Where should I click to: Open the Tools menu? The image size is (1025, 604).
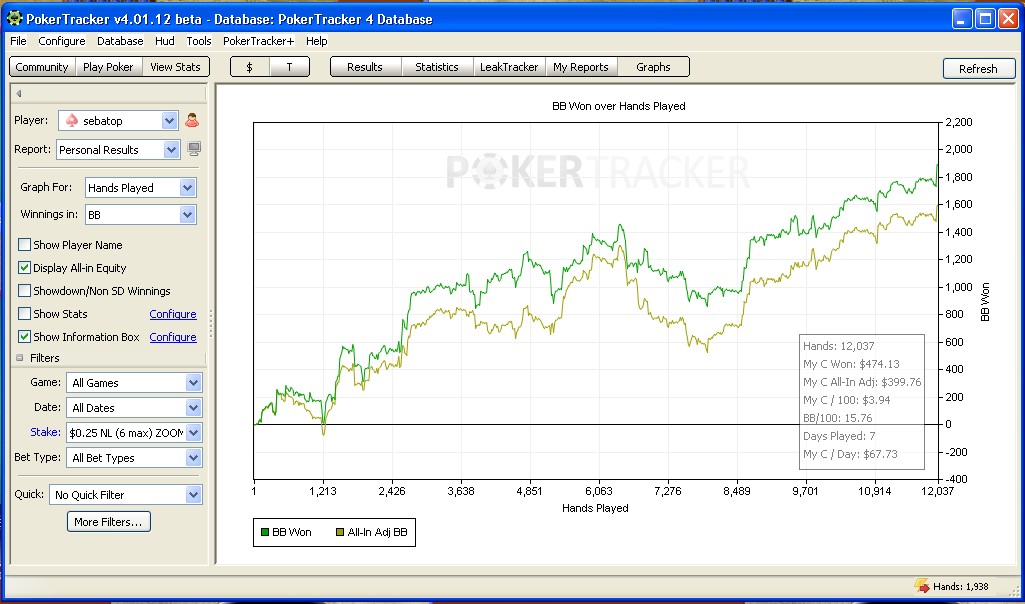click(199, 41)
